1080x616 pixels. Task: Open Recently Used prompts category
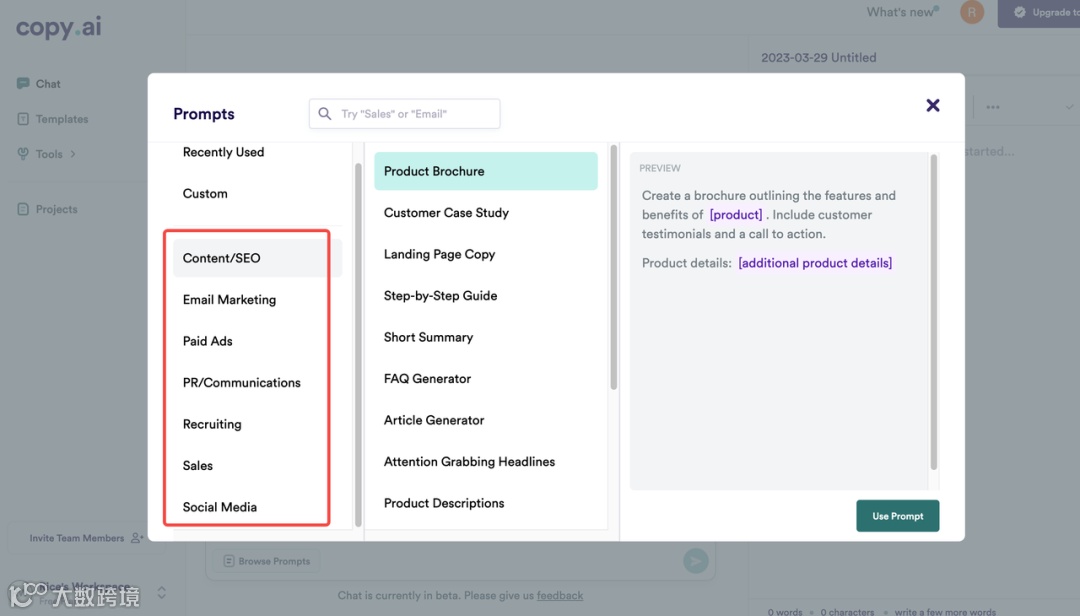223,152
